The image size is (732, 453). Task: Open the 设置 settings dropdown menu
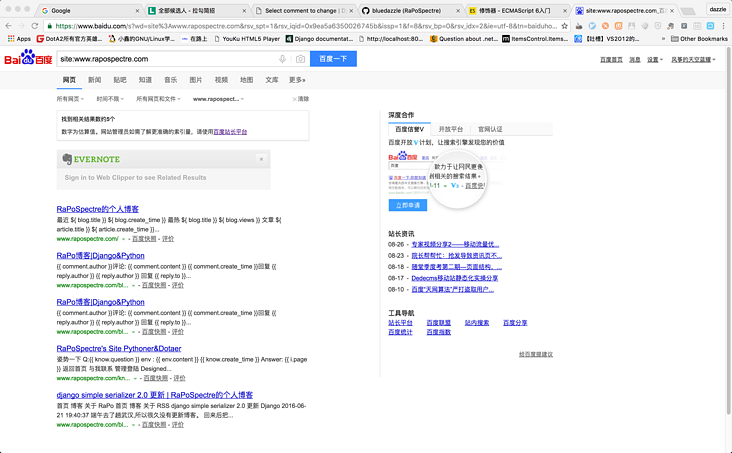pyautogui.click(x=654, y=60)
